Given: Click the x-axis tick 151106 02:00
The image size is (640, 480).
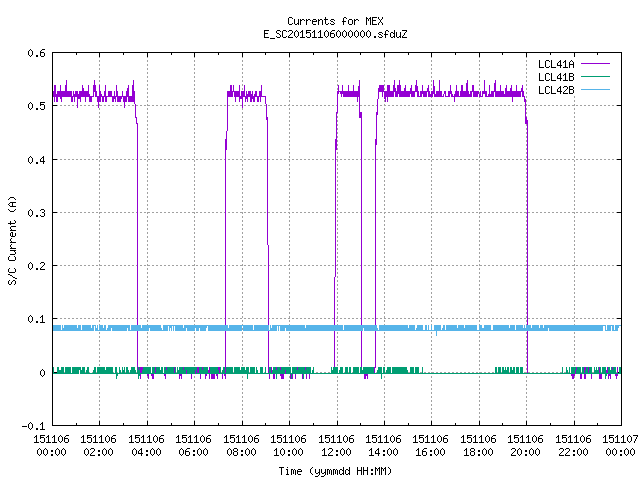Looking at the screenshot, I should click(98, 446).
